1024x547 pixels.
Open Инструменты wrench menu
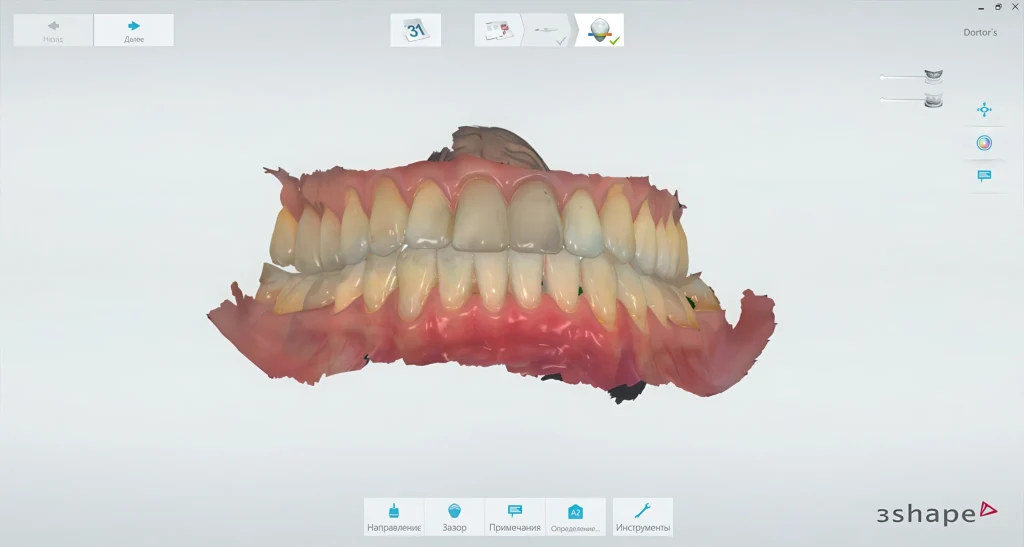tap(643, 516)
